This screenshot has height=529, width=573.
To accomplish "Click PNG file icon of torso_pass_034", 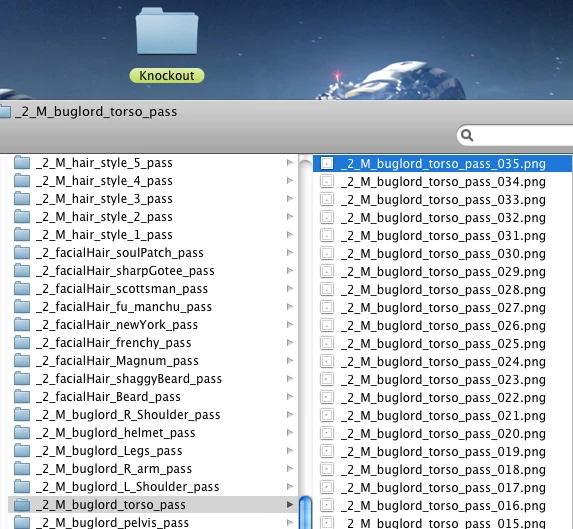I will (x=327, y=182).
